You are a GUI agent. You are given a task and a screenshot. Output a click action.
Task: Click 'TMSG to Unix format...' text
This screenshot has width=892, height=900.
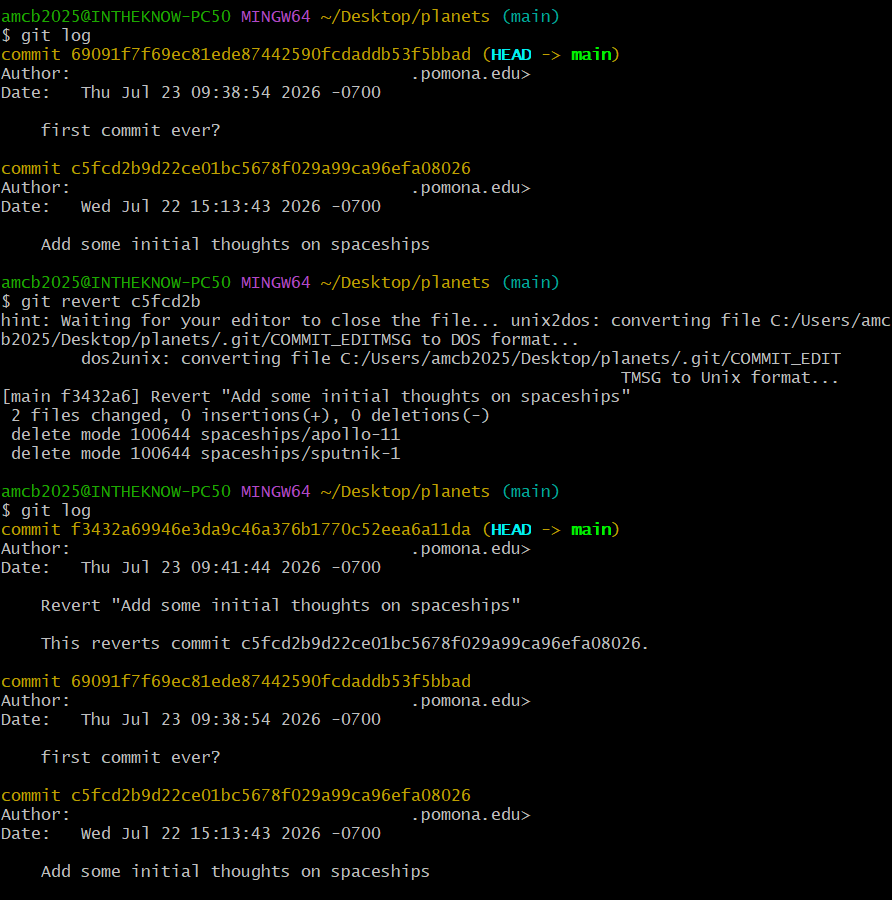click(x=730, y=378)
